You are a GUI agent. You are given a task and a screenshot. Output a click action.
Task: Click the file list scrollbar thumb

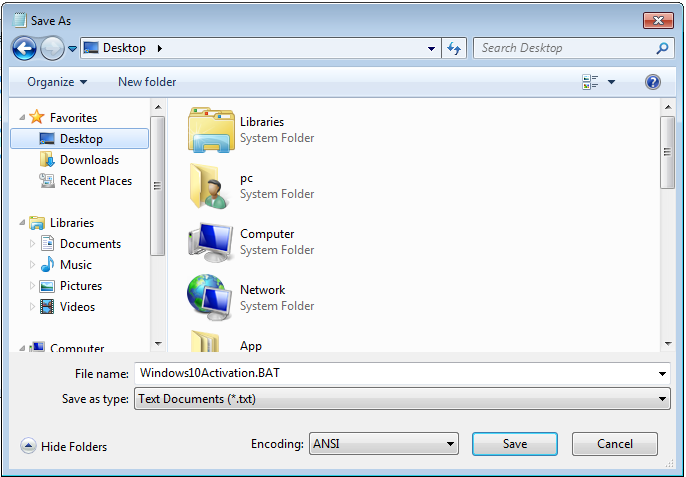coord(668,152)
